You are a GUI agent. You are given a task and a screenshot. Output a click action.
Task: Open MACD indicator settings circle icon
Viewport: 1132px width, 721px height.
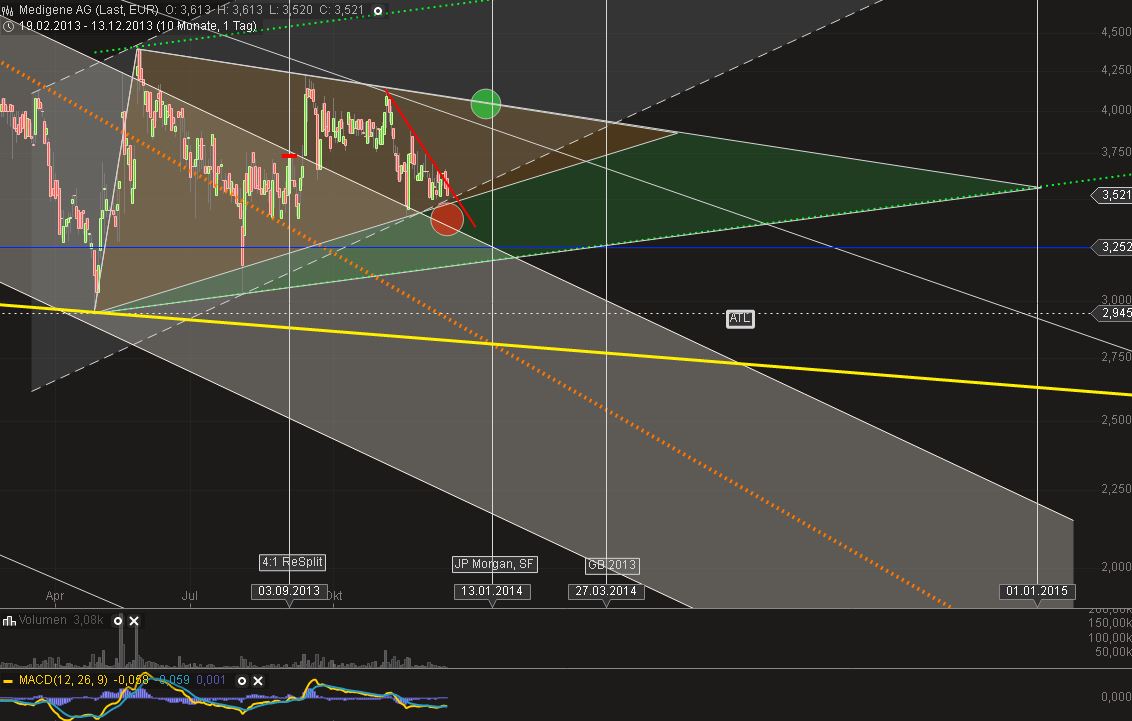point(242,681)
